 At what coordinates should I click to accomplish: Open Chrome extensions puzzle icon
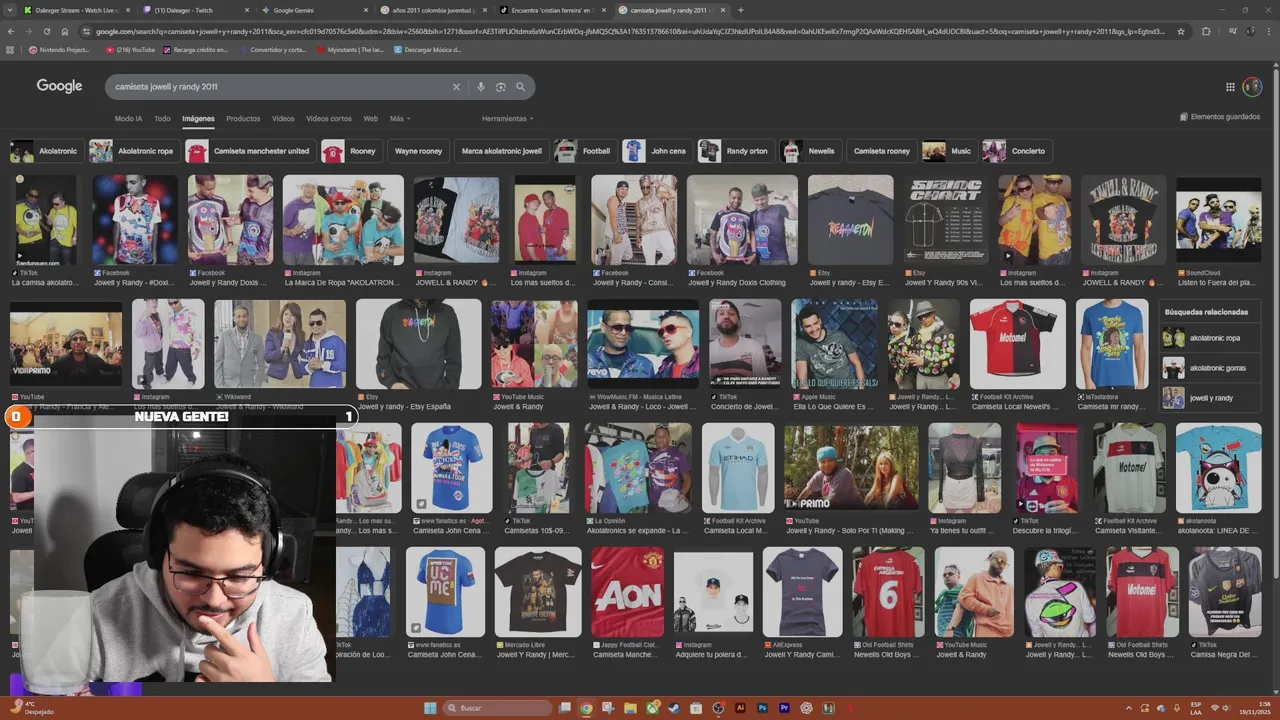(x=1206, y=31)
